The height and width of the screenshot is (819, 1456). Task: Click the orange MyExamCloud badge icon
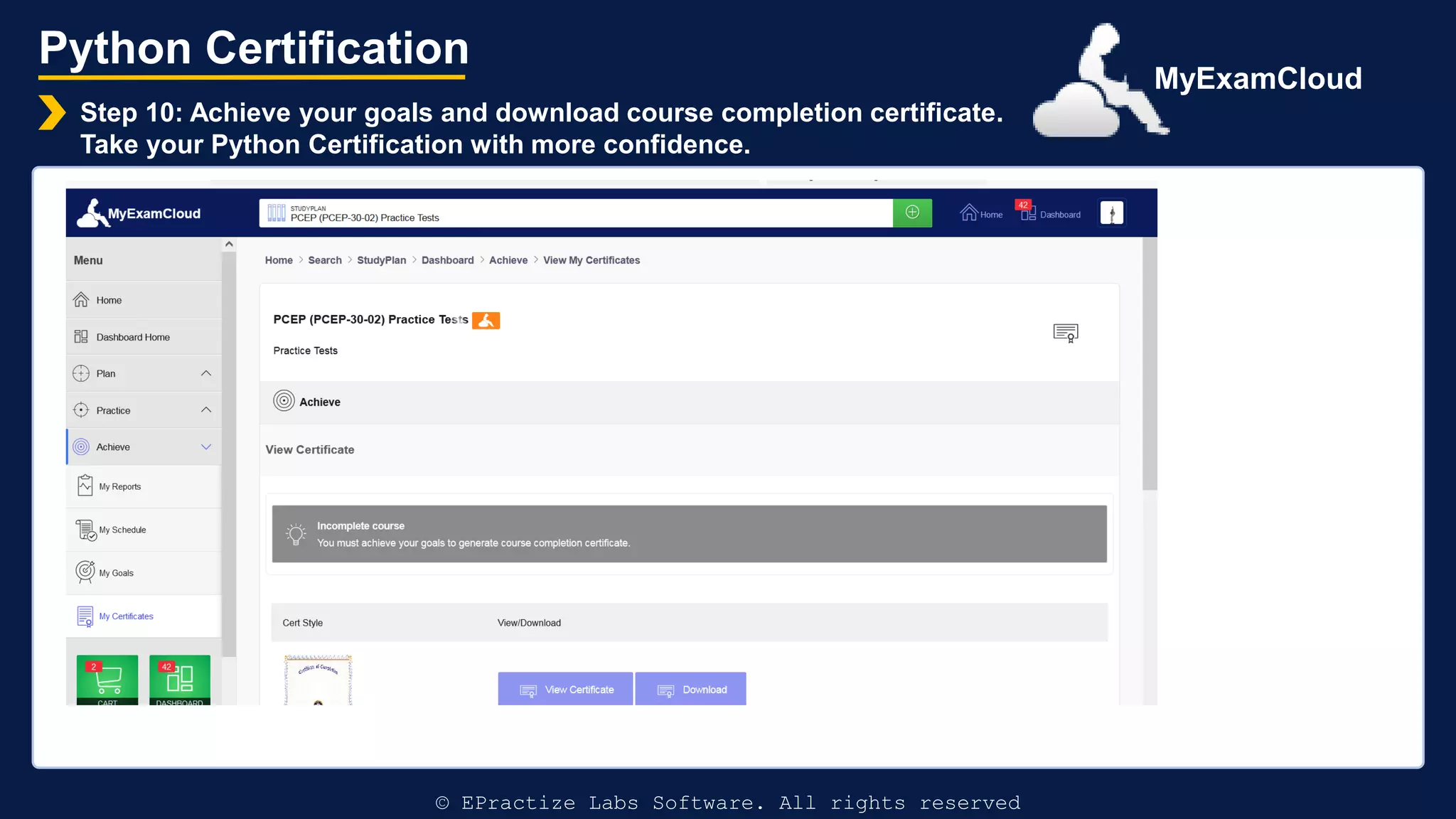[486, 321]
